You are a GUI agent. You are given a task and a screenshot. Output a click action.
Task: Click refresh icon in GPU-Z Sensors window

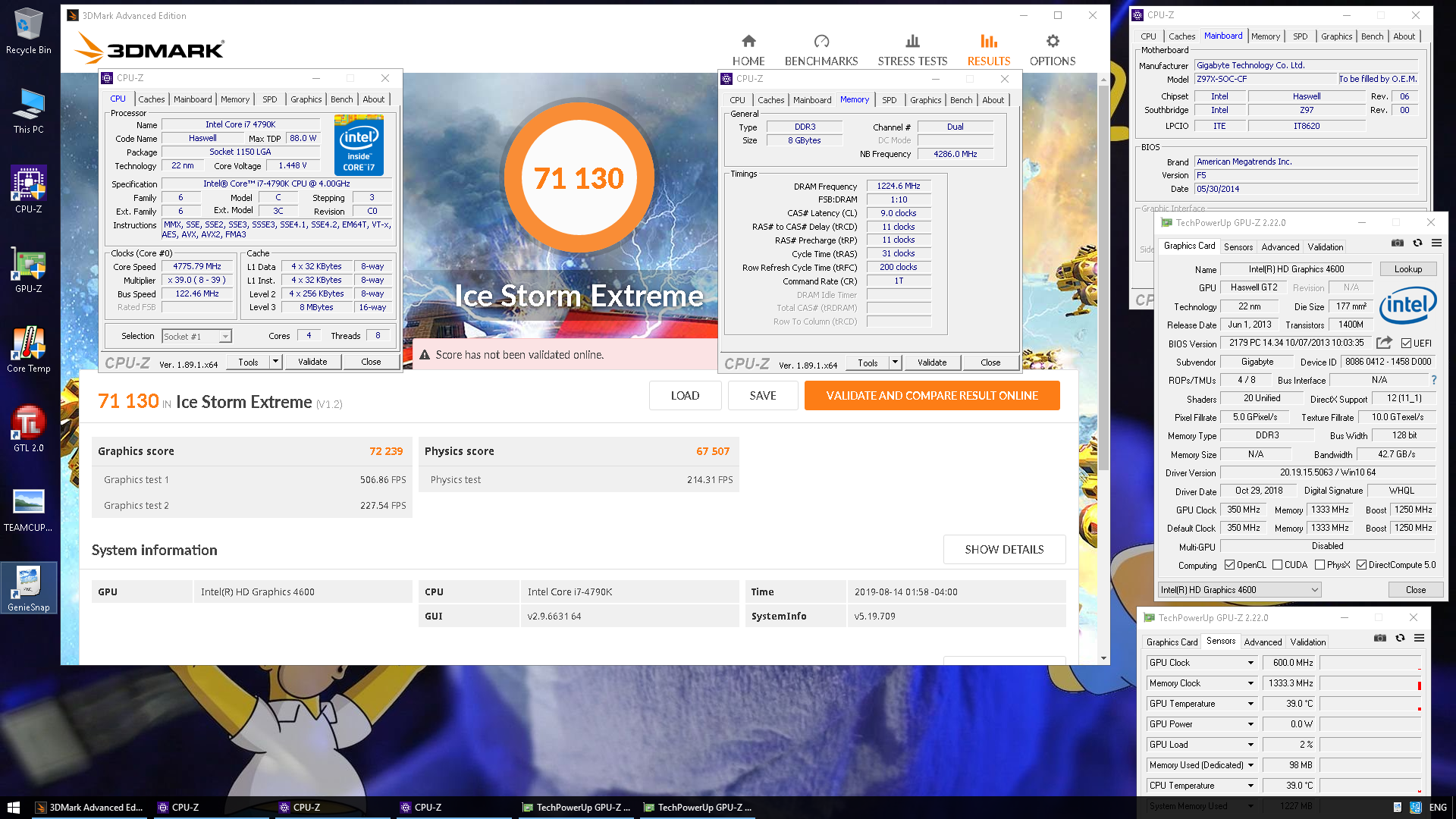pos(1399,638)
